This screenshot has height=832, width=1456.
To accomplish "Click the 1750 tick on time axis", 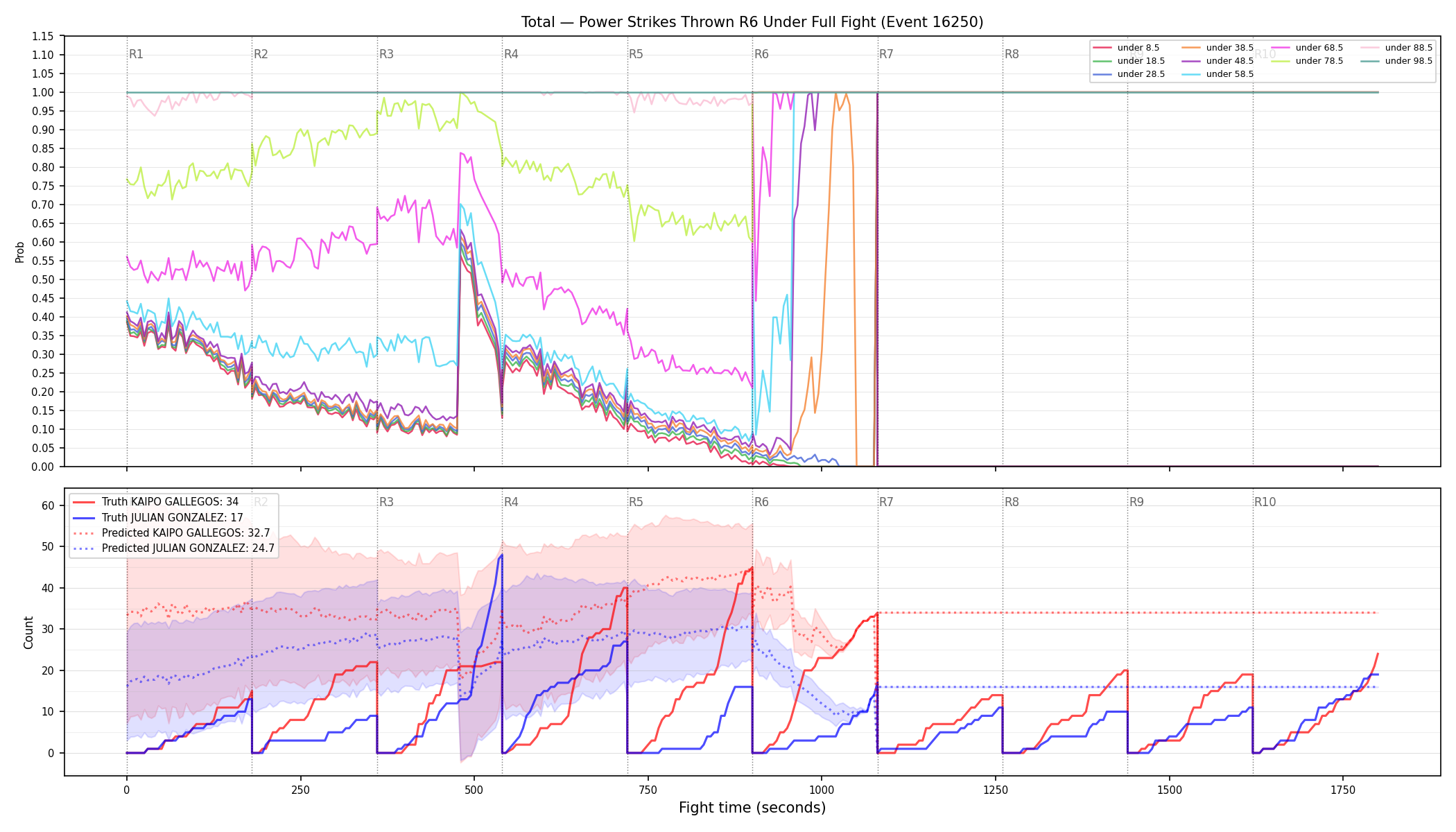I will click(x=1343, y=790).
